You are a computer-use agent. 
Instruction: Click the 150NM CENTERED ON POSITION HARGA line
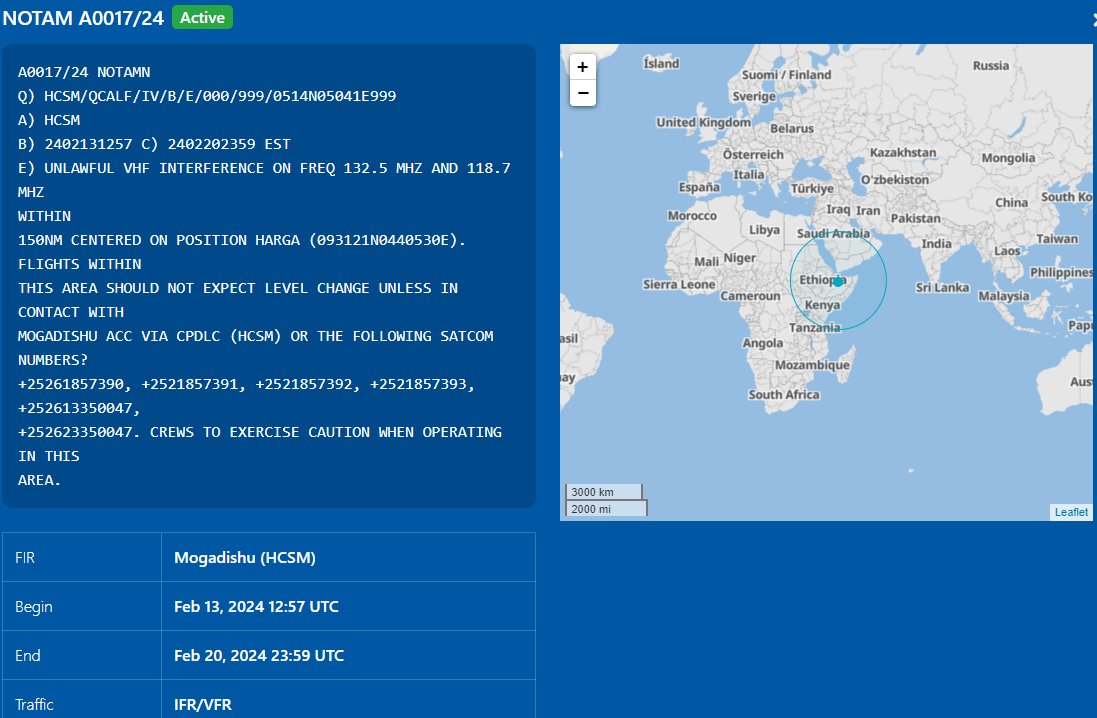tap(241, 240)
